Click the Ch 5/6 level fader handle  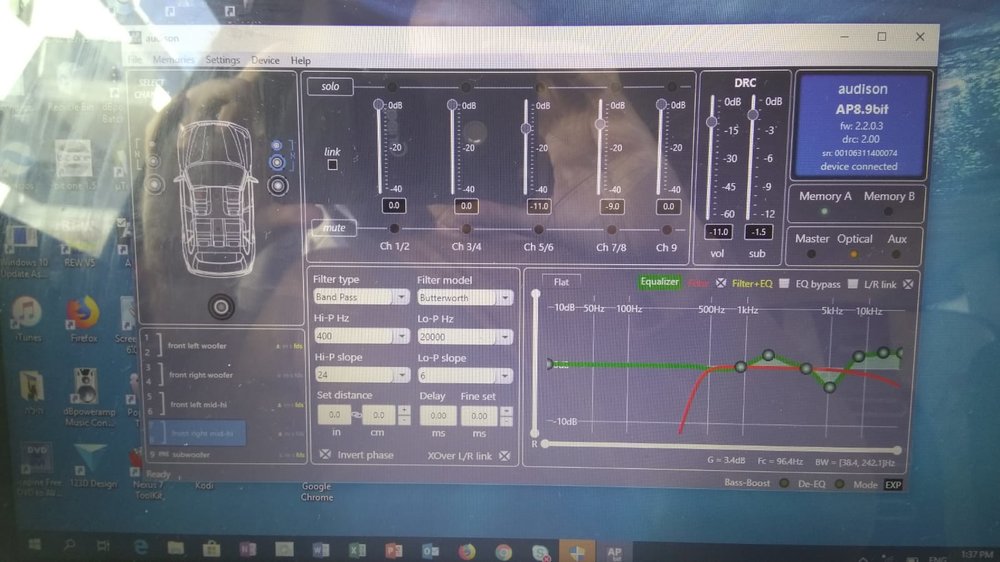coord(526,128)
